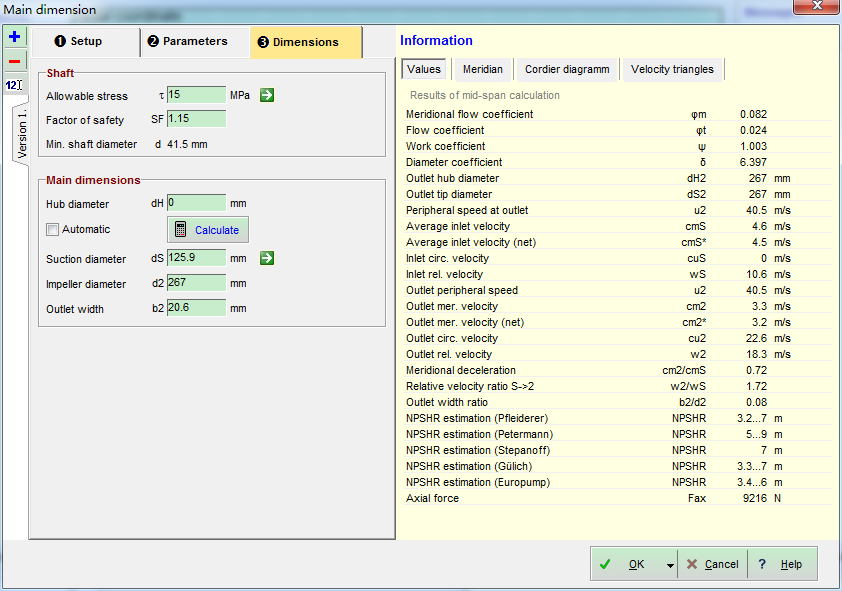The width and height of the screenshot is (842, 591).
Task: Open the Meridian information tab
Action: 483,69
